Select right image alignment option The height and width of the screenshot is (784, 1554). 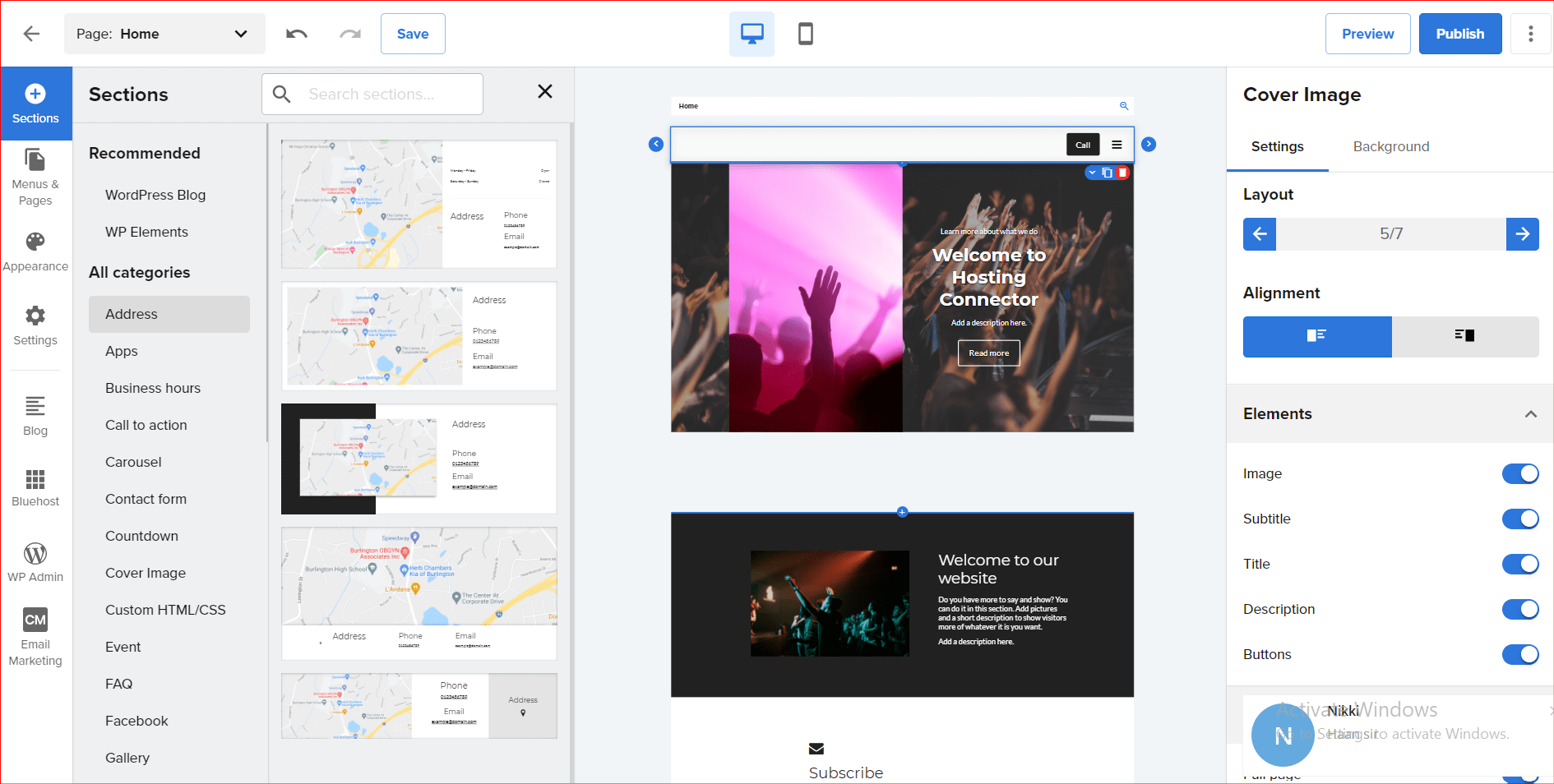click(1464, 336)
